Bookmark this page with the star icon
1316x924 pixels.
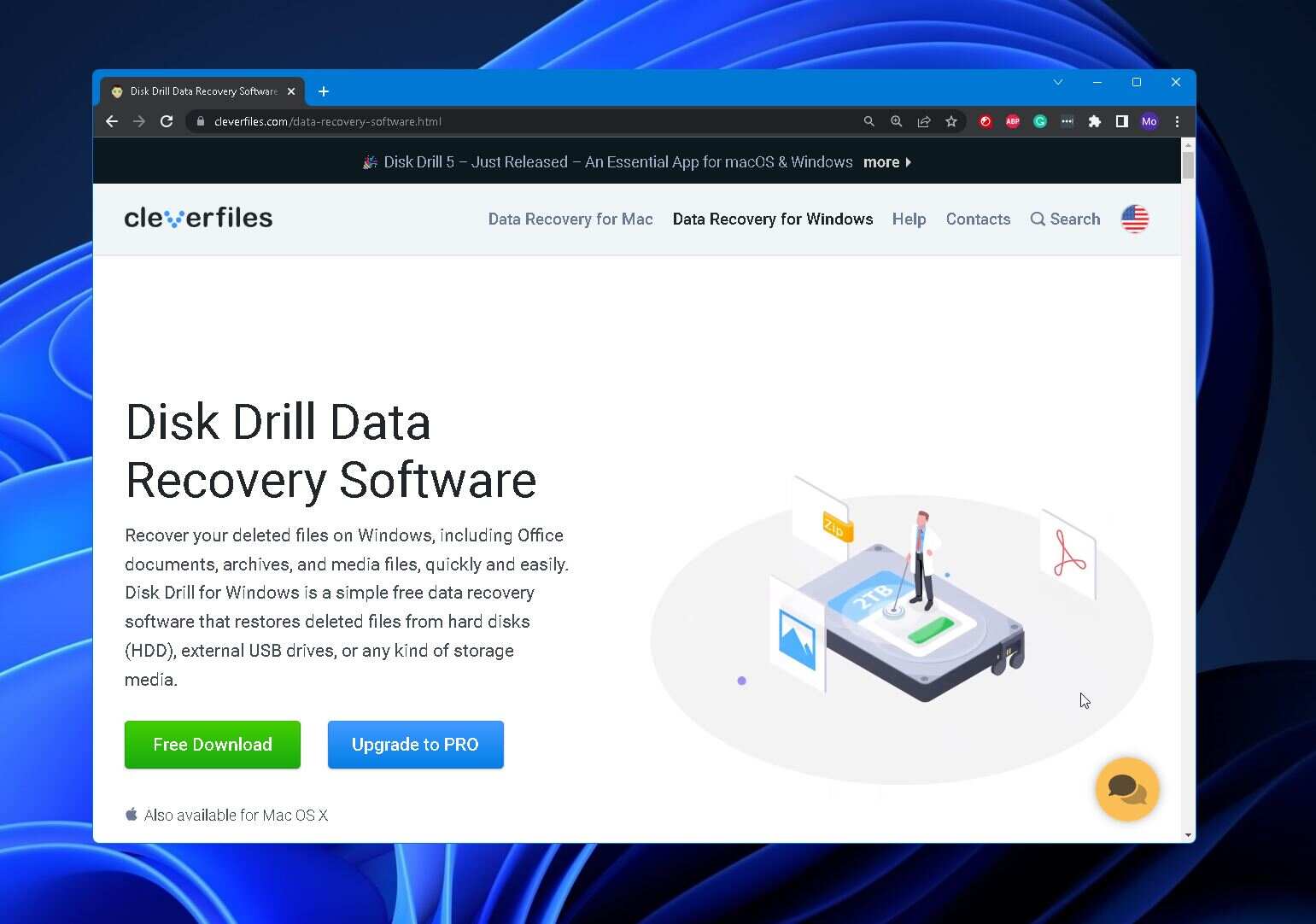pyautogui.click(x=951, y=121)
